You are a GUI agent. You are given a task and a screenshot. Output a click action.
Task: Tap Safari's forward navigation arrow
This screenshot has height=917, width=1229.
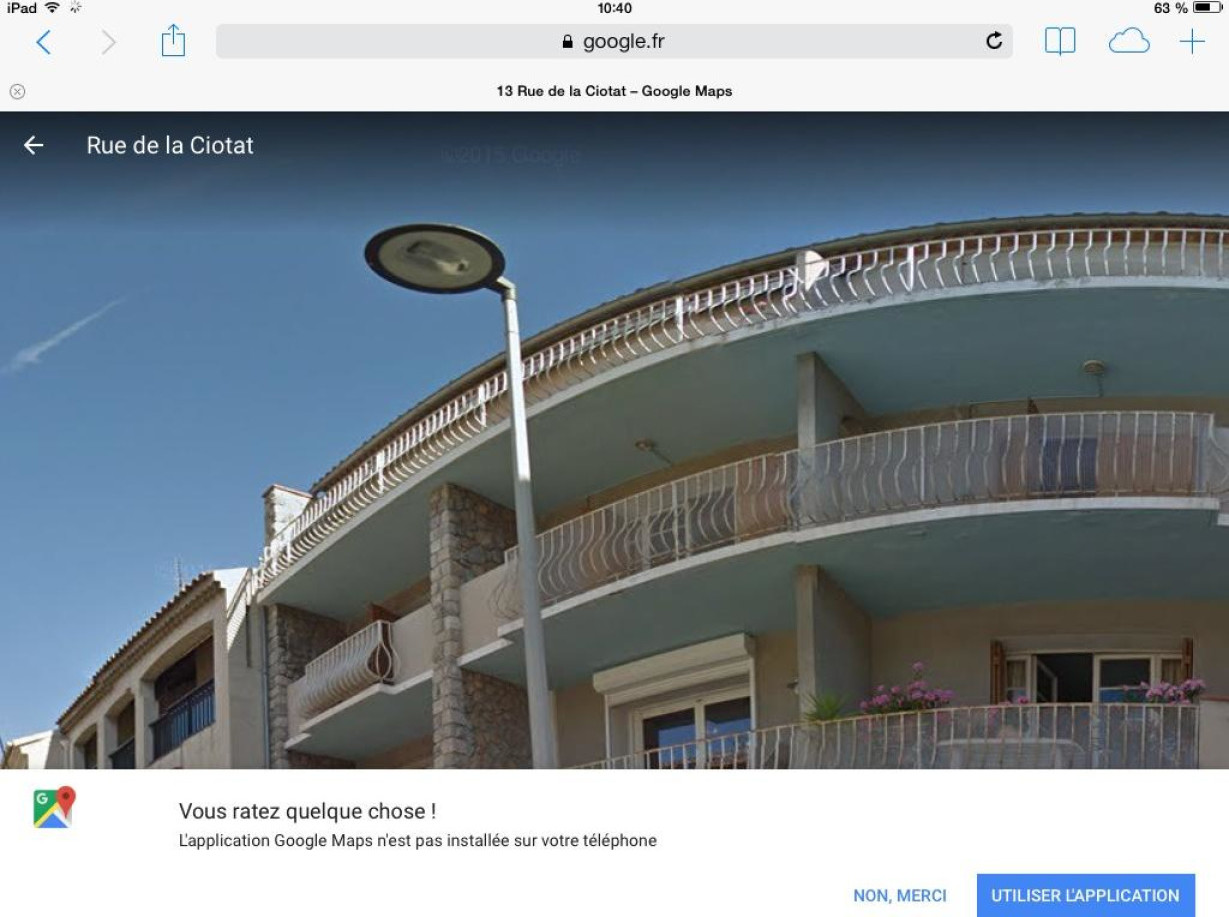108,42
